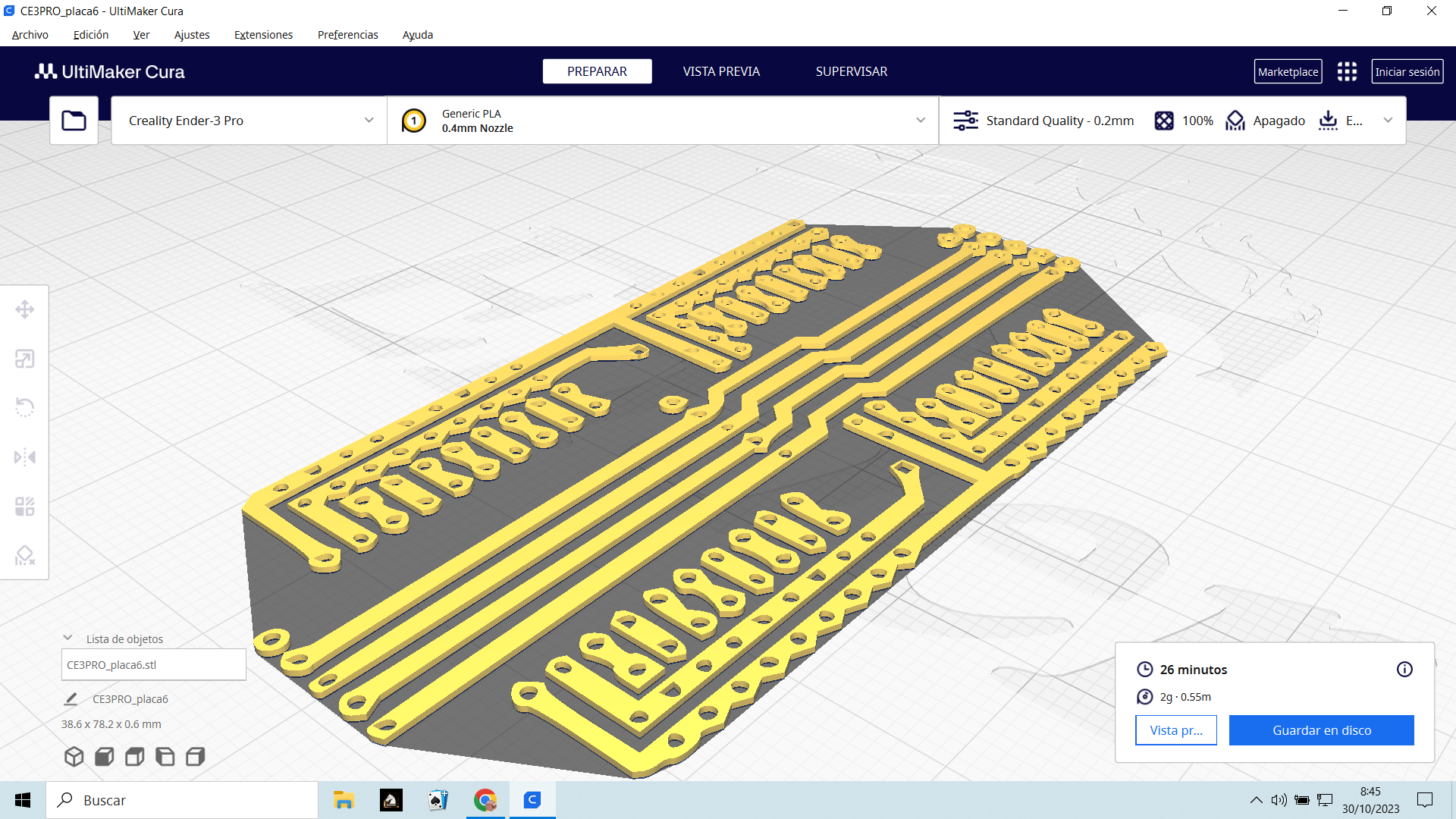Expand the Generic PLA material dropdown
This screenshot has height=819, width=1456.
(920, 121)
